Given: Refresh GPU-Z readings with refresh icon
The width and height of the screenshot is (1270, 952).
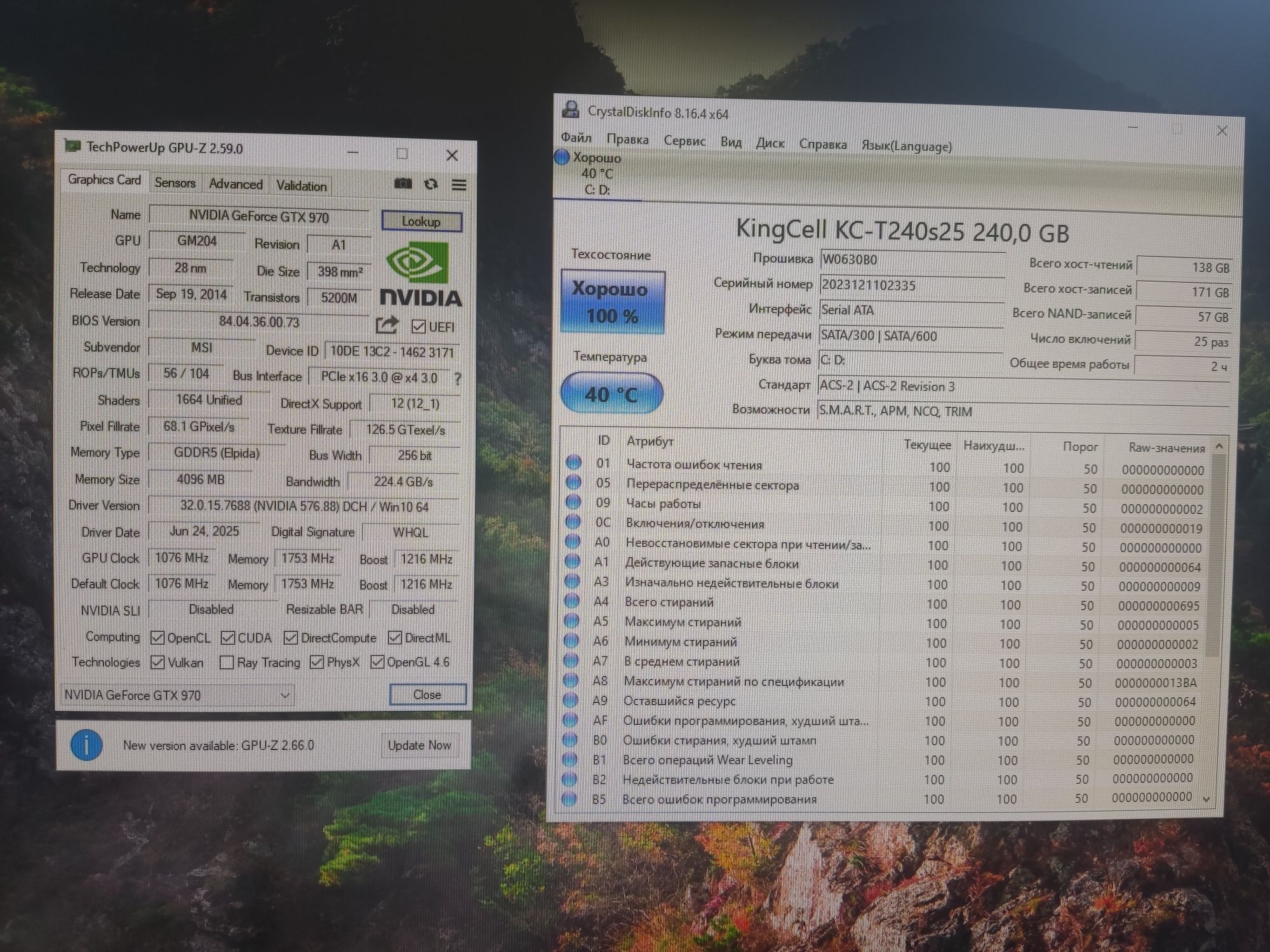Looking at the screenshot, I should point(431,184).
